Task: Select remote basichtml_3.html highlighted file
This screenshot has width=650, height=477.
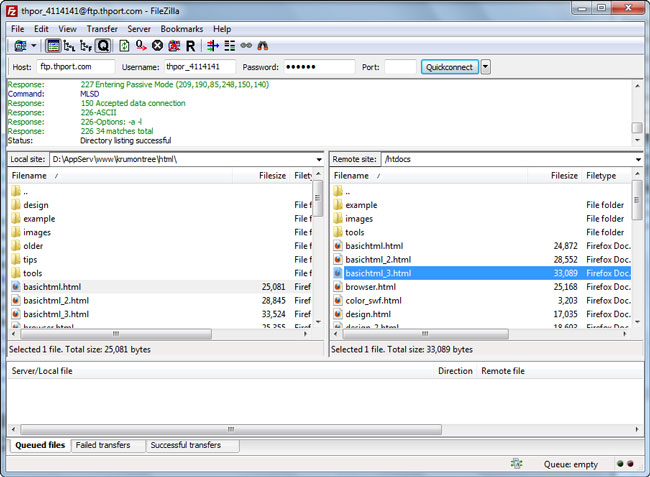Action: point(482,274)
